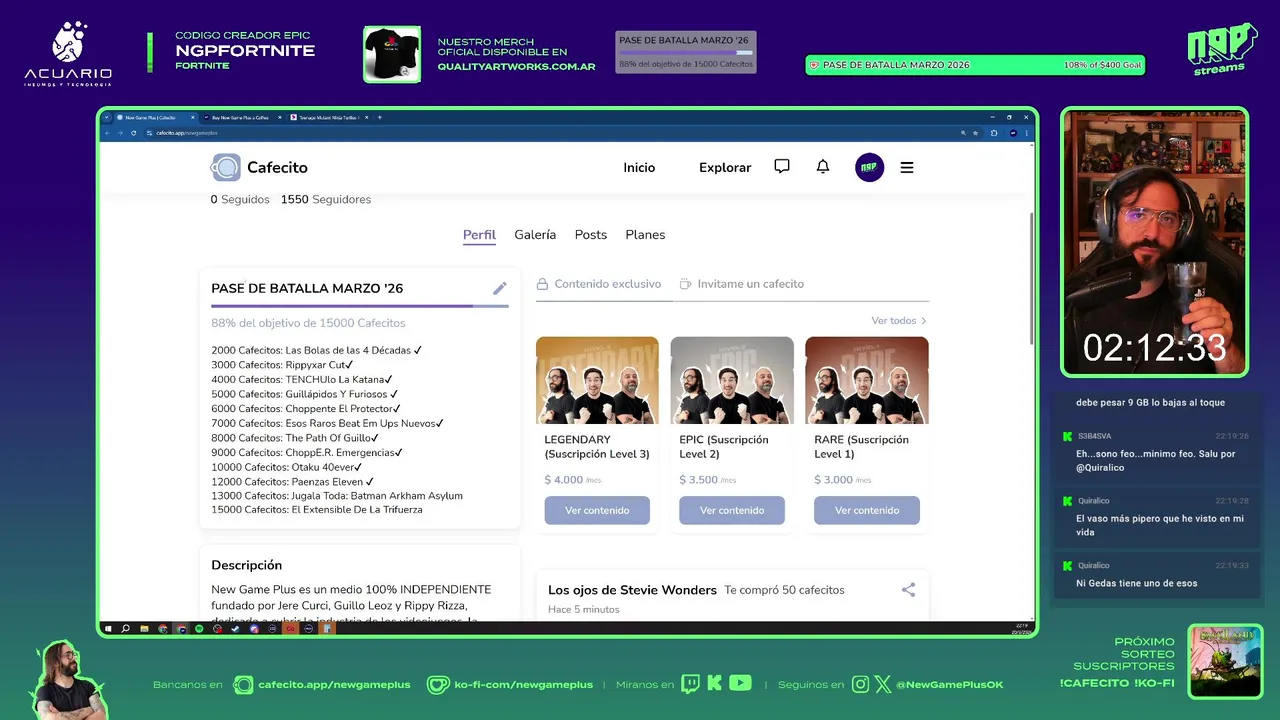This screenshot has height=720, width=1280.
Task: Open the 1550 Seguidores link
Action: (x=326, y=200)
